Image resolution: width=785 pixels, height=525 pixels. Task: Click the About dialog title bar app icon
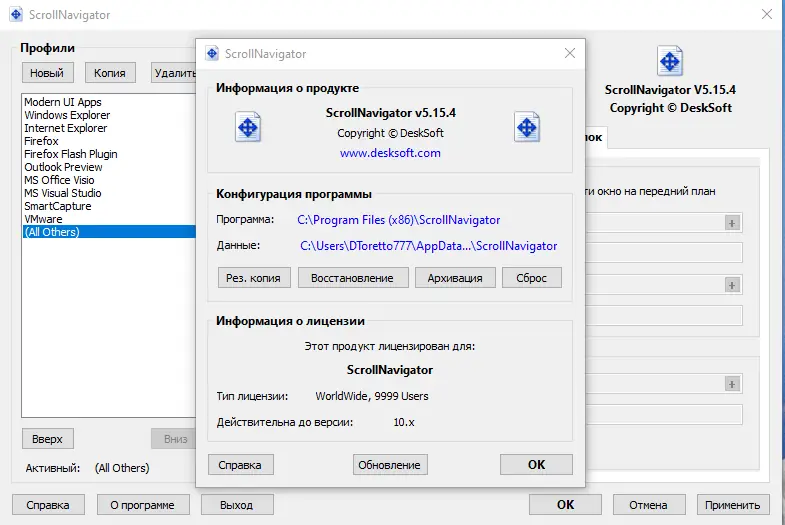click(212, 53)
